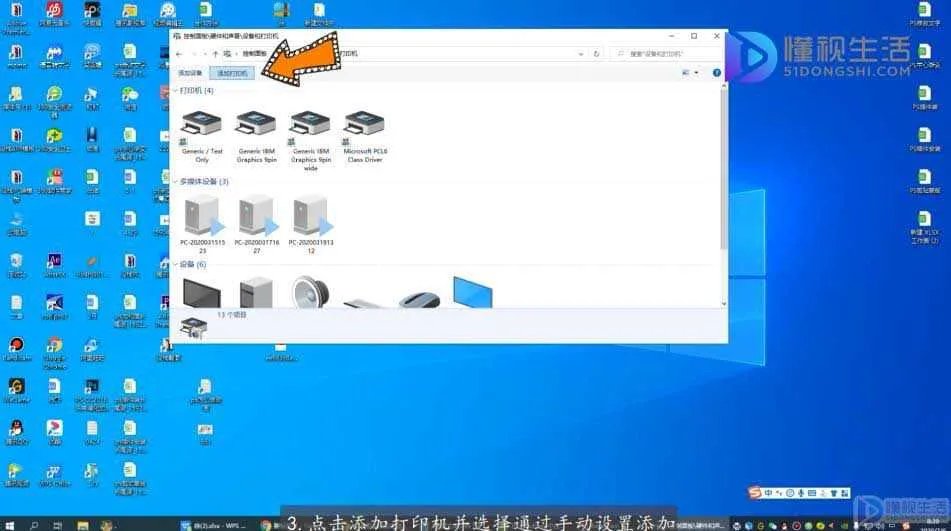Switch to Chrome on the taskbar

pyautogui.click(x=268, y=525)
